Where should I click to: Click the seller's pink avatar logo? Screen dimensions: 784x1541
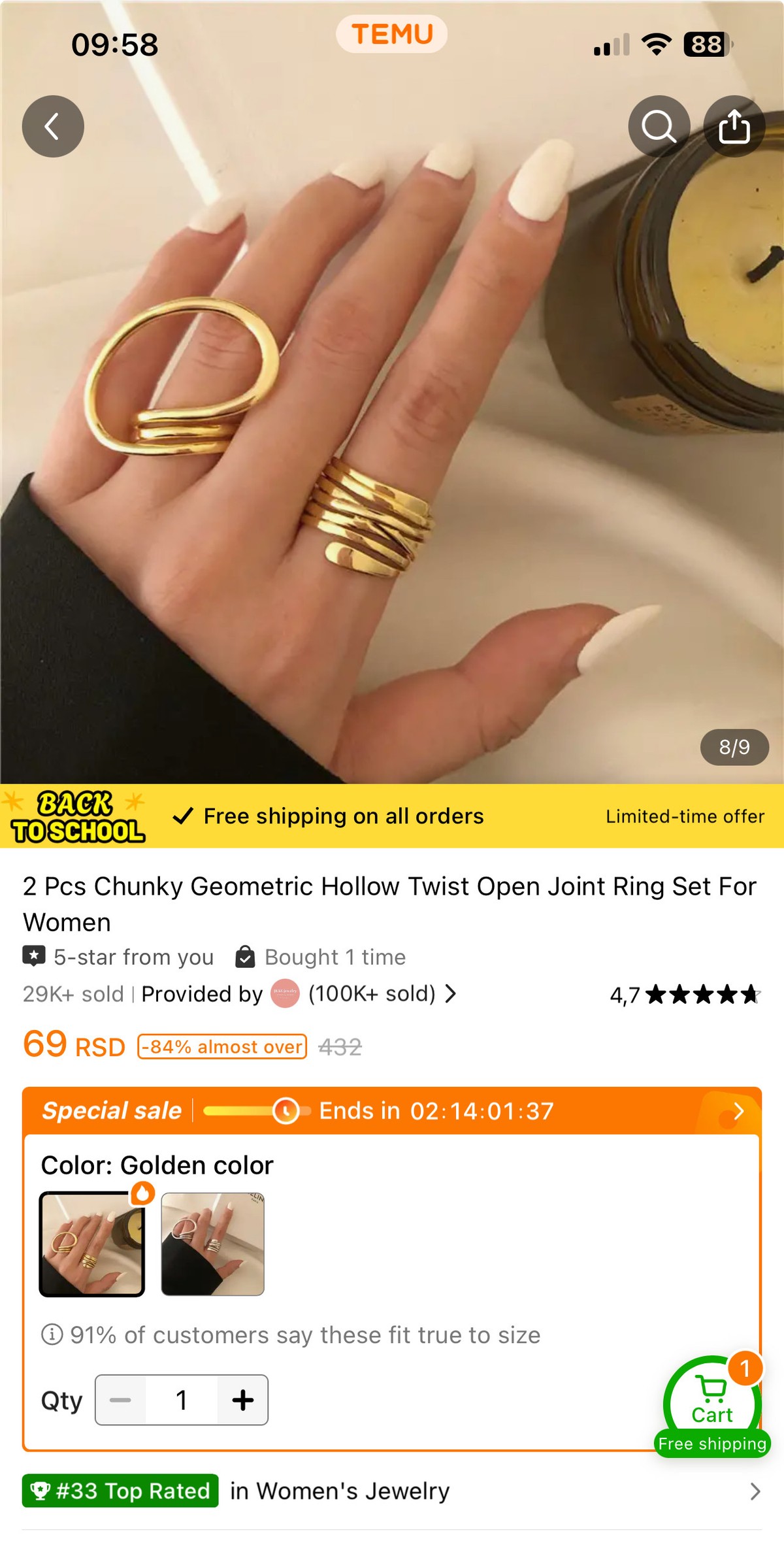tap(285, 993)
